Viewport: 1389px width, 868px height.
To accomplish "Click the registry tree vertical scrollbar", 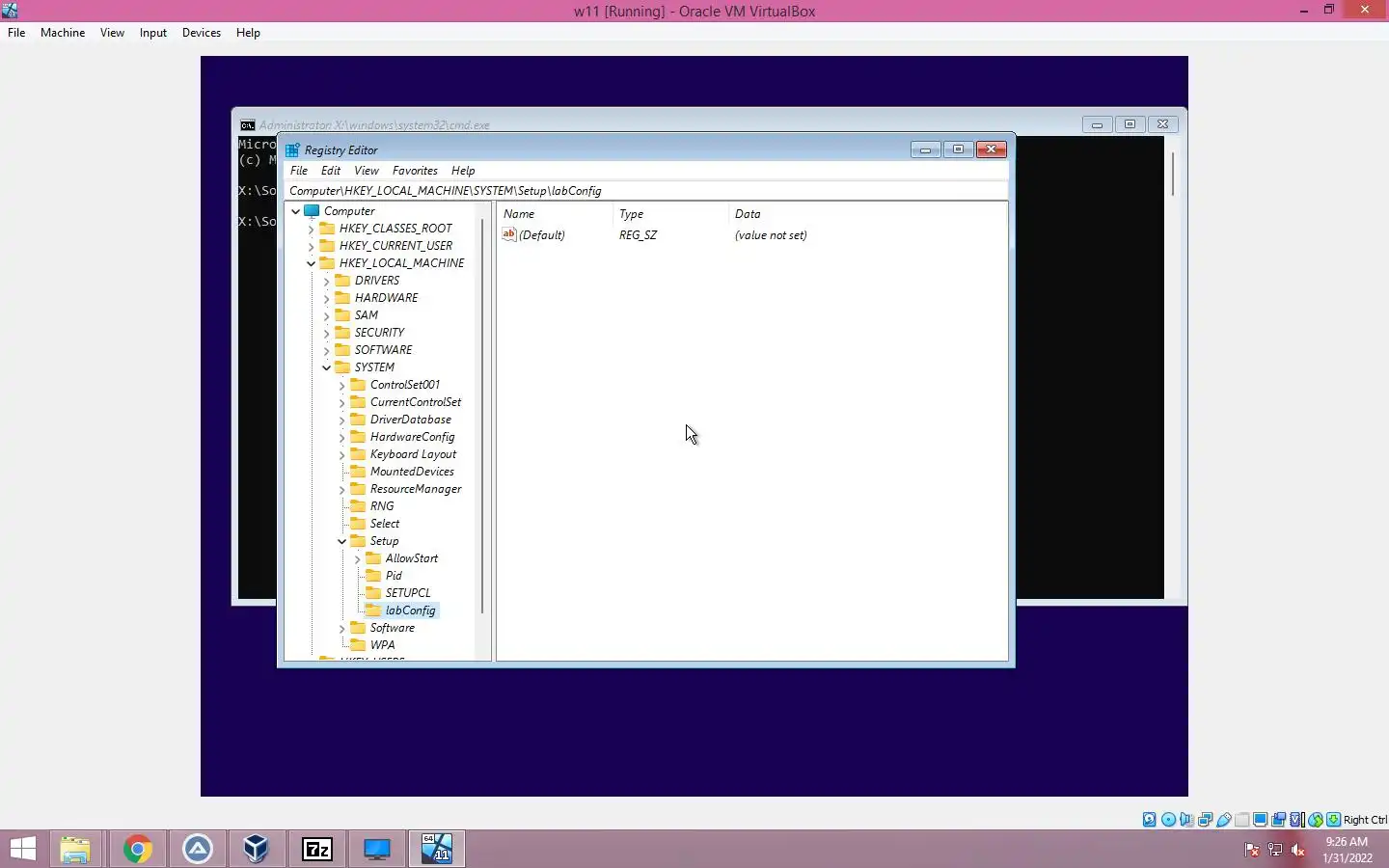I will click(x=482, y=416).
